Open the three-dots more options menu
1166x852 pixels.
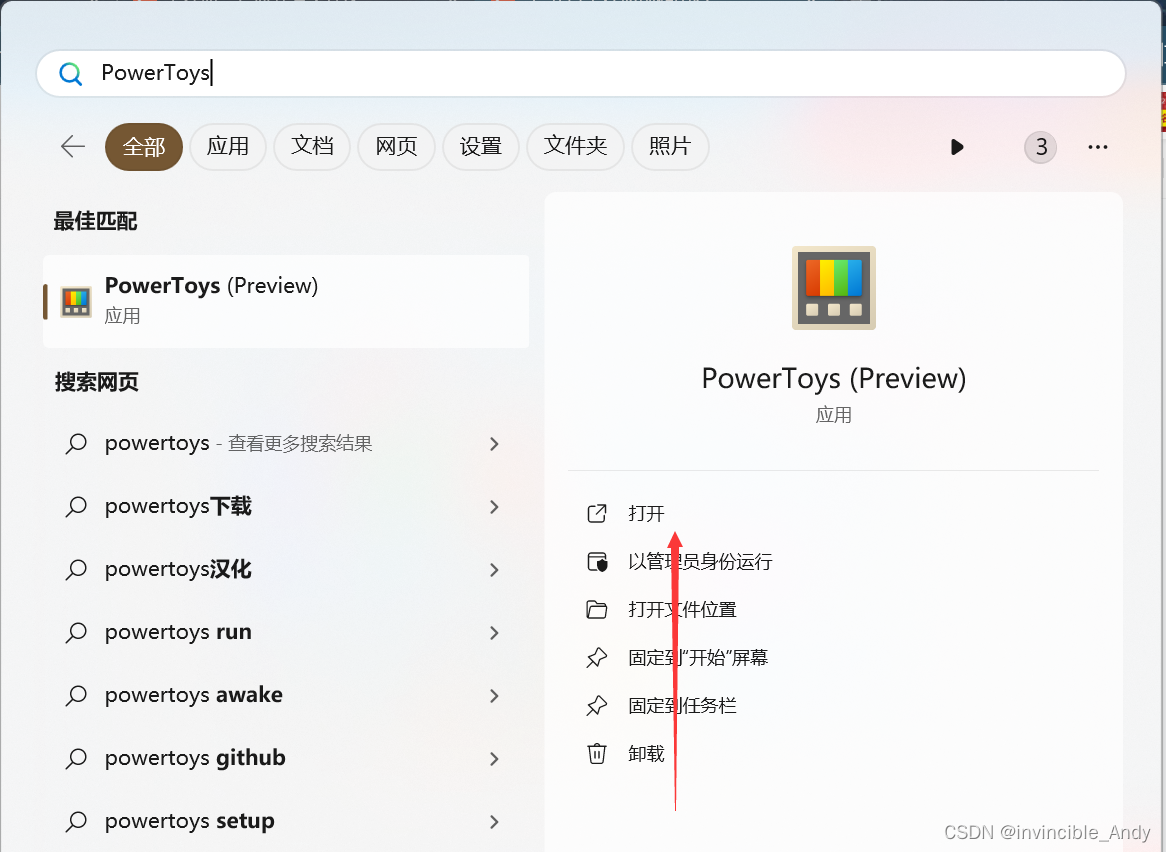pyautogui.click(x=1098, y=147)
